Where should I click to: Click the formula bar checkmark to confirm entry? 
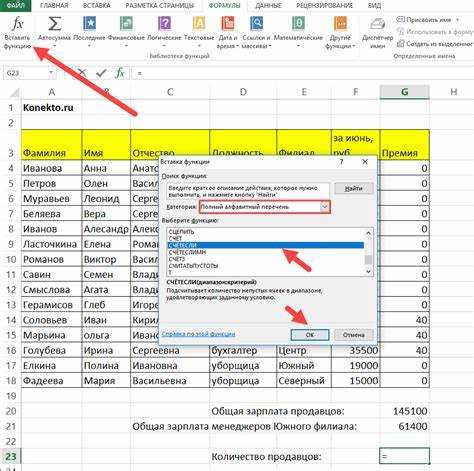coord(101,73)
